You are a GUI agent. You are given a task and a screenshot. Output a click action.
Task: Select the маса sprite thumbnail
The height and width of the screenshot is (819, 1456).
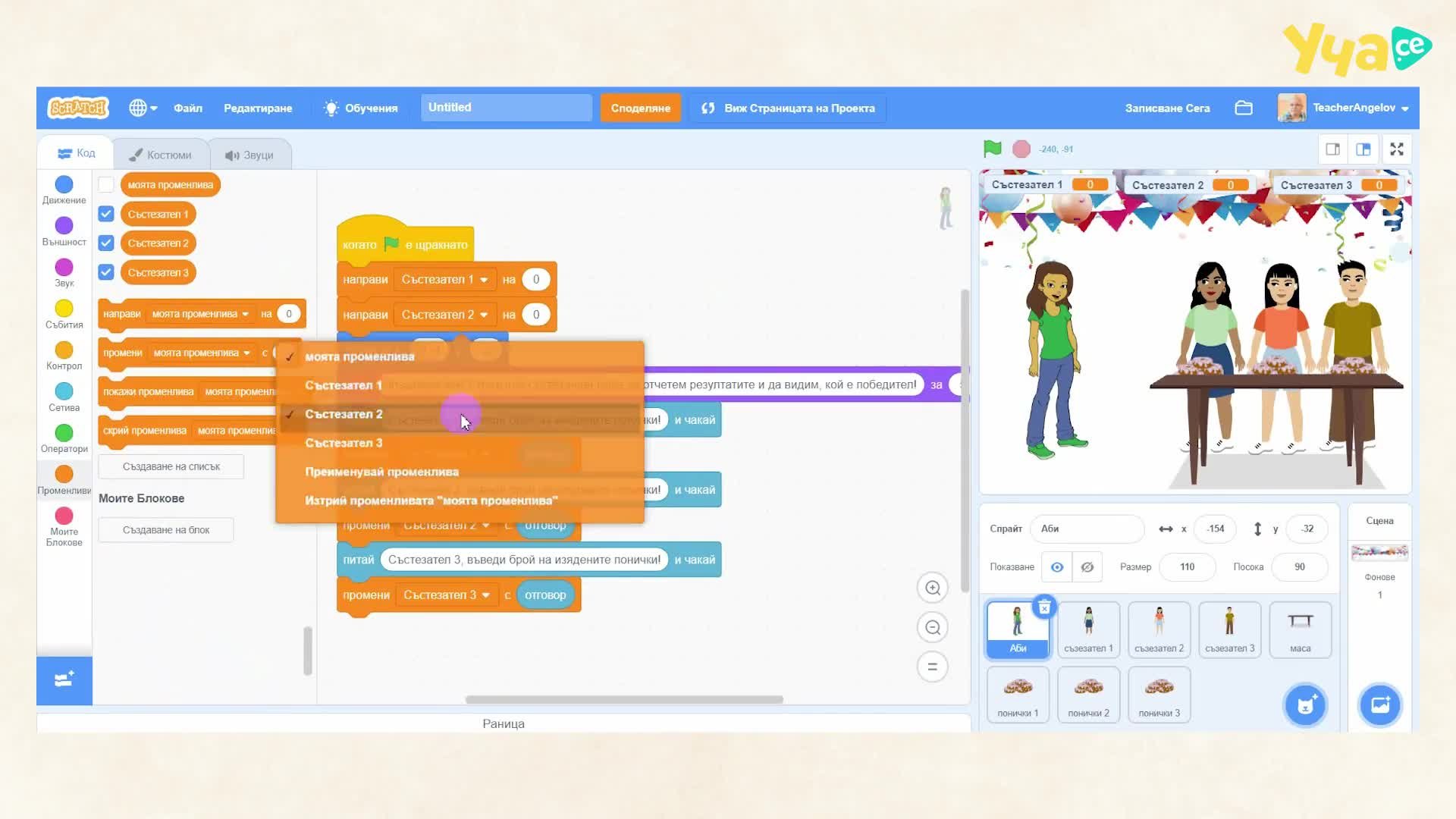click(1300, 629)
